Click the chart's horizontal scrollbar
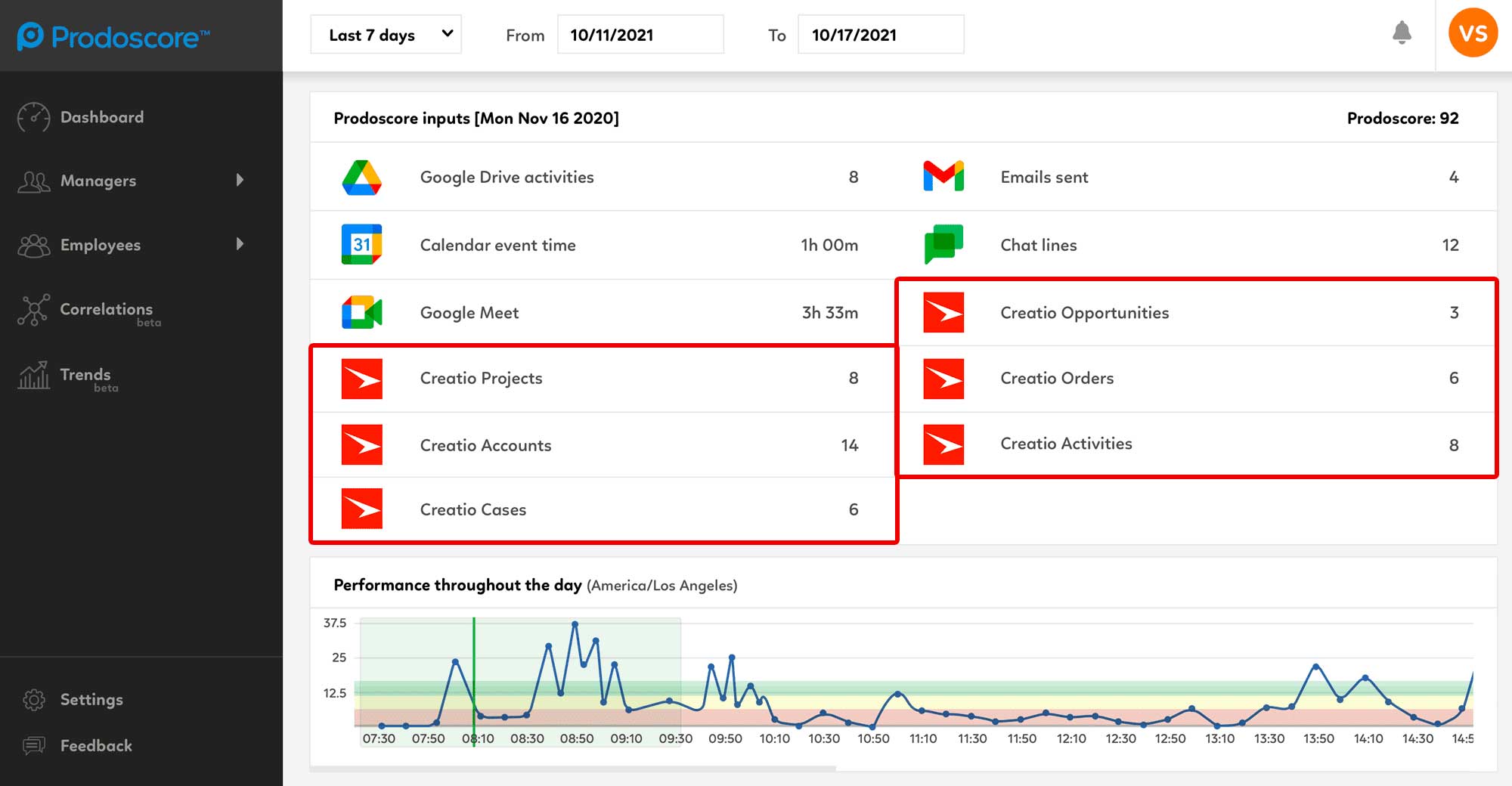This screenshot has width=1512, height=786. 573,769
